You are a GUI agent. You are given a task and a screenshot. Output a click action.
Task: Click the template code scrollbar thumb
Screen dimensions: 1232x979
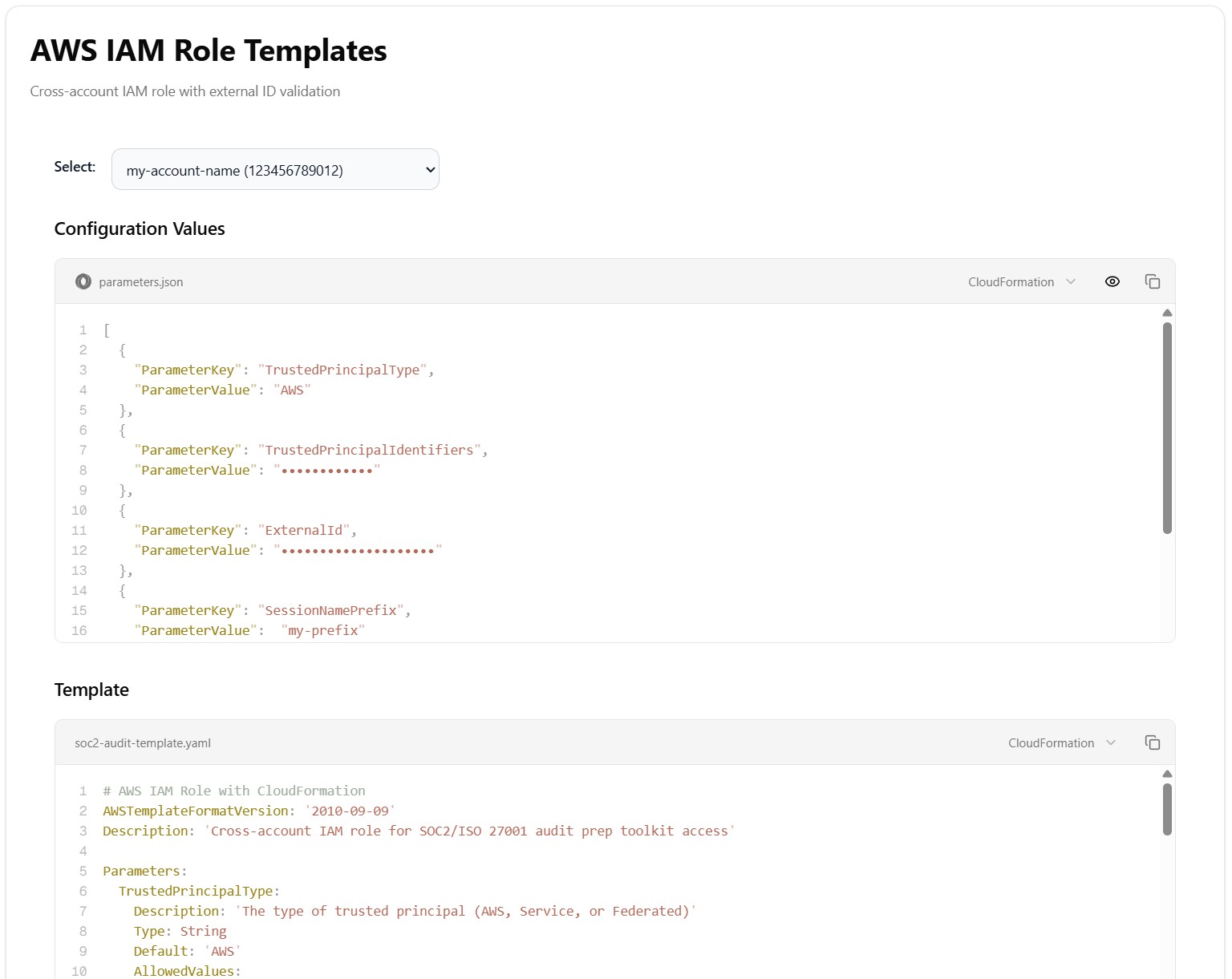tap(1167, 808)
